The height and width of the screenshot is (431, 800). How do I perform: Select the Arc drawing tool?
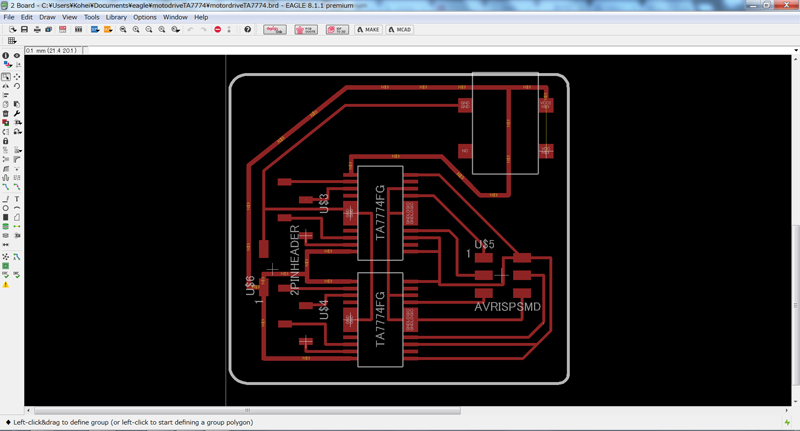coord(17,208)
